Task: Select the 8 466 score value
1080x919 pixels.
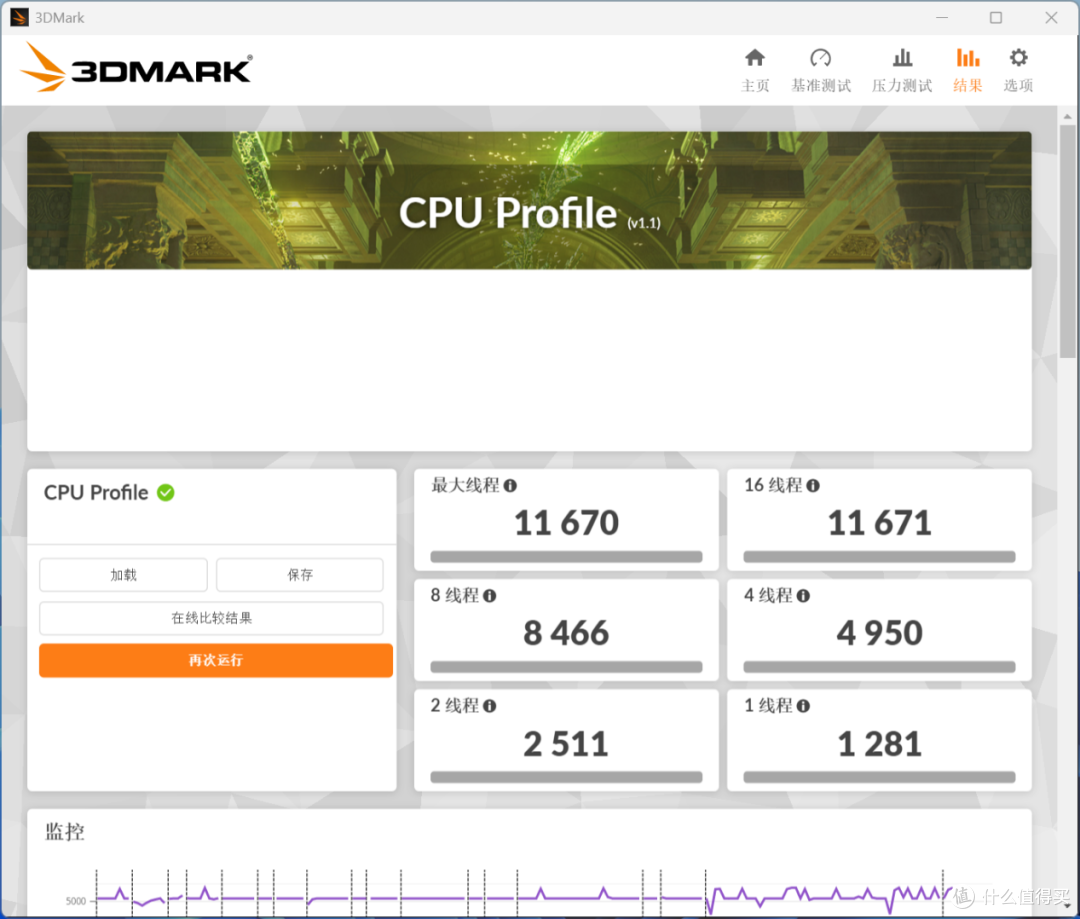Action: coord(566,633)
